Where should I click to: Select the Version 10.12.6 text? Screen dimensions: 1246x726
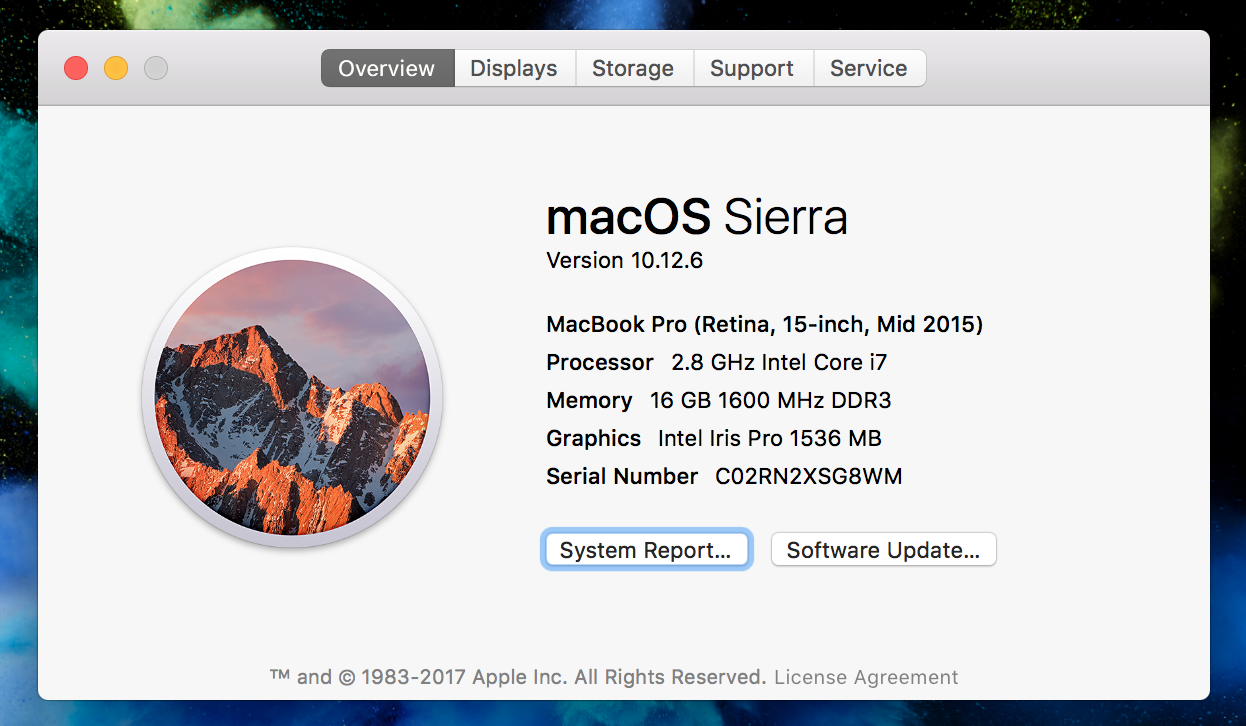625,260
